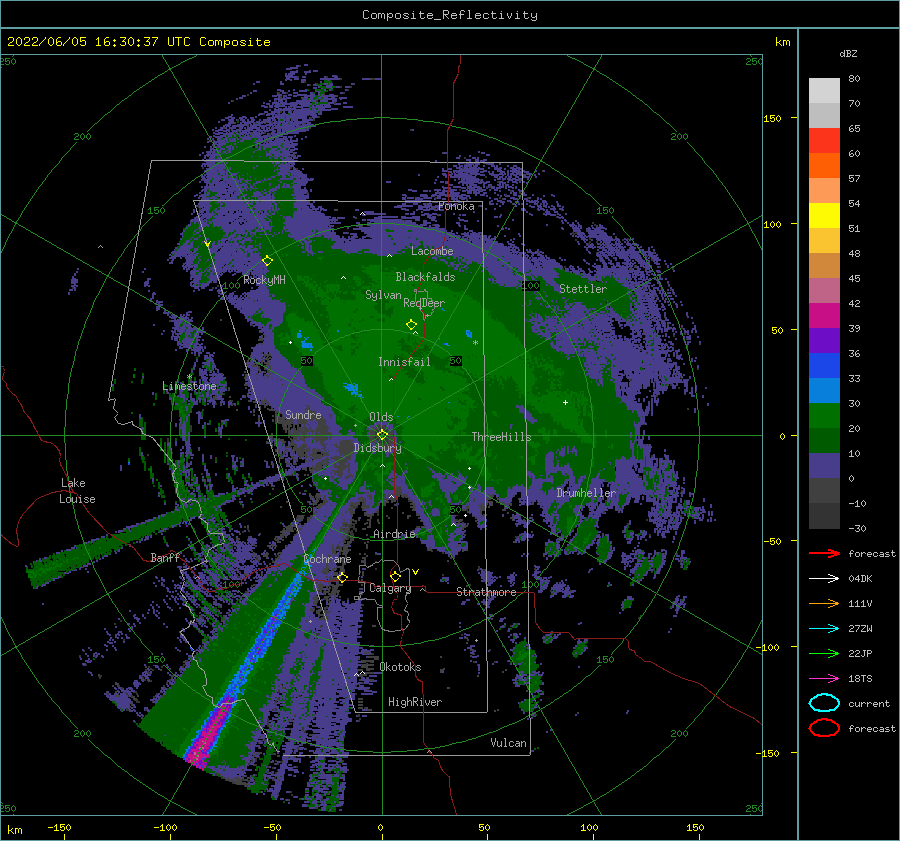Image resolution: width=900 pixels, height=841 pixels.
Task: Click the RockyMH label
Action: (x=264, y=280)
